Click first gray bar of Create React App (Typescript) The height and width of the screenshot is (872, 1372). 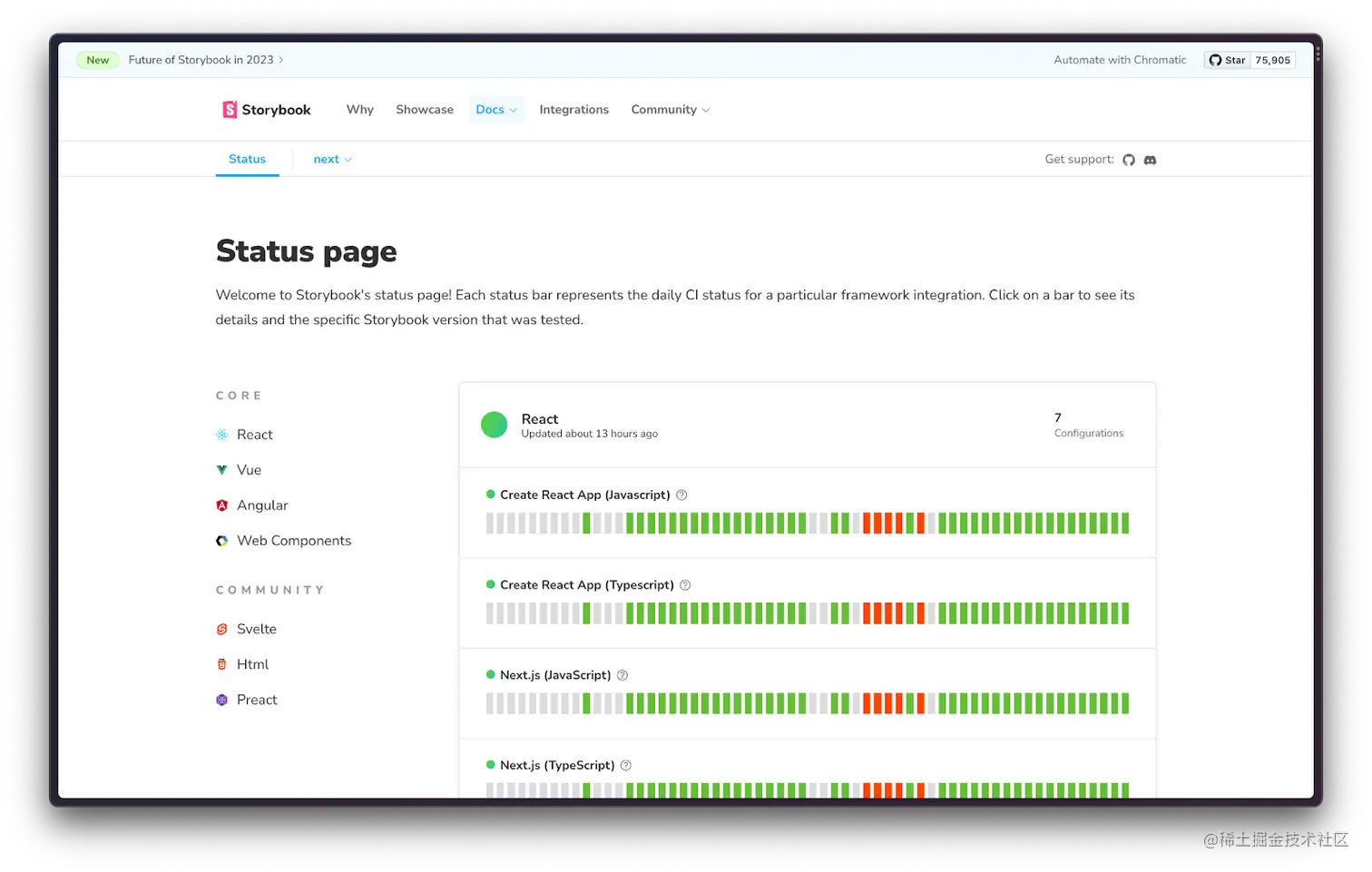[490, 613]
